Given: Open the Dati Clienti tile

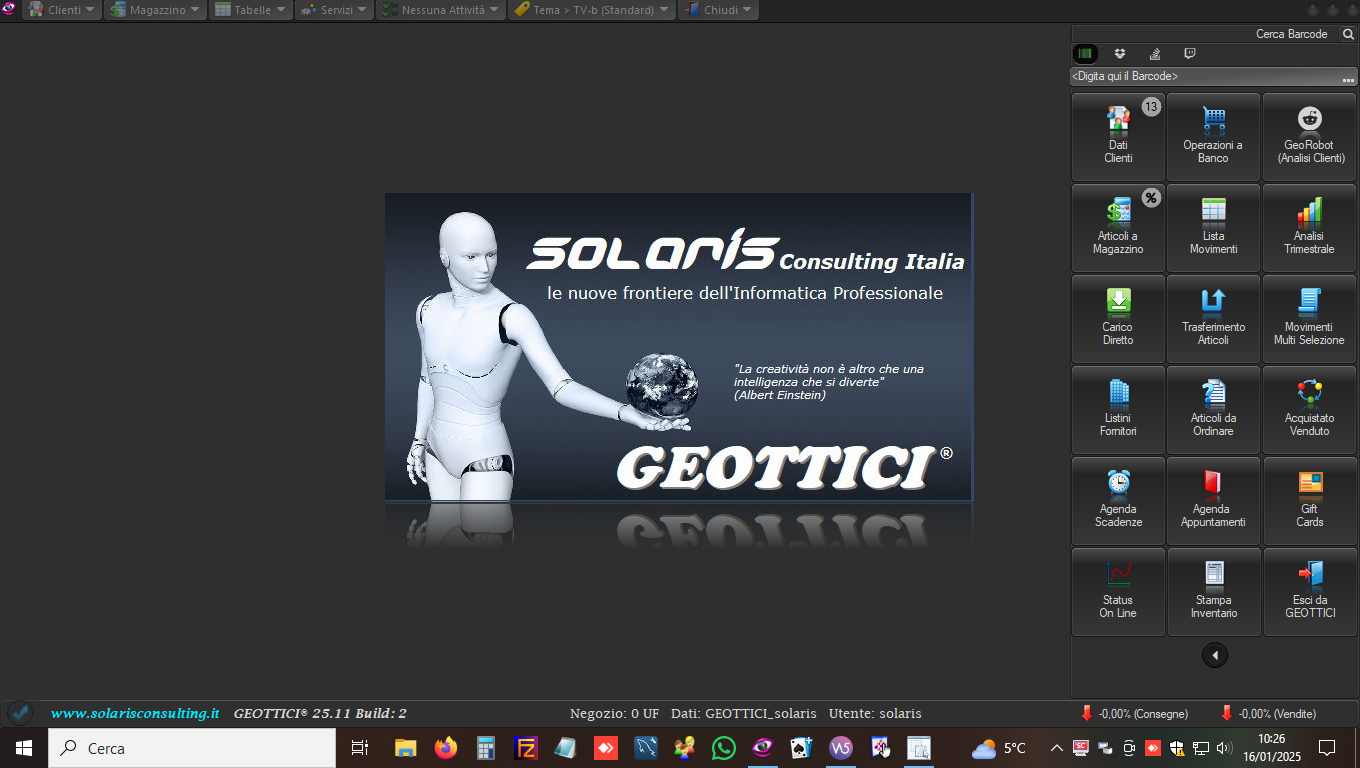Looking at the screenshot, I should tap(1118, 137).
